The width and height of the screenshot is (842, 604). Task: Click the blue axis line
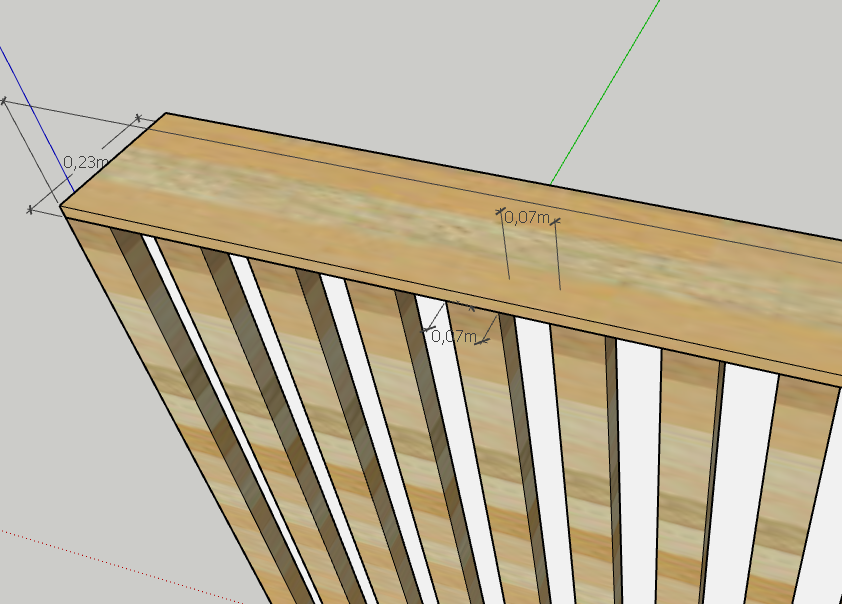tap(37, 119)
